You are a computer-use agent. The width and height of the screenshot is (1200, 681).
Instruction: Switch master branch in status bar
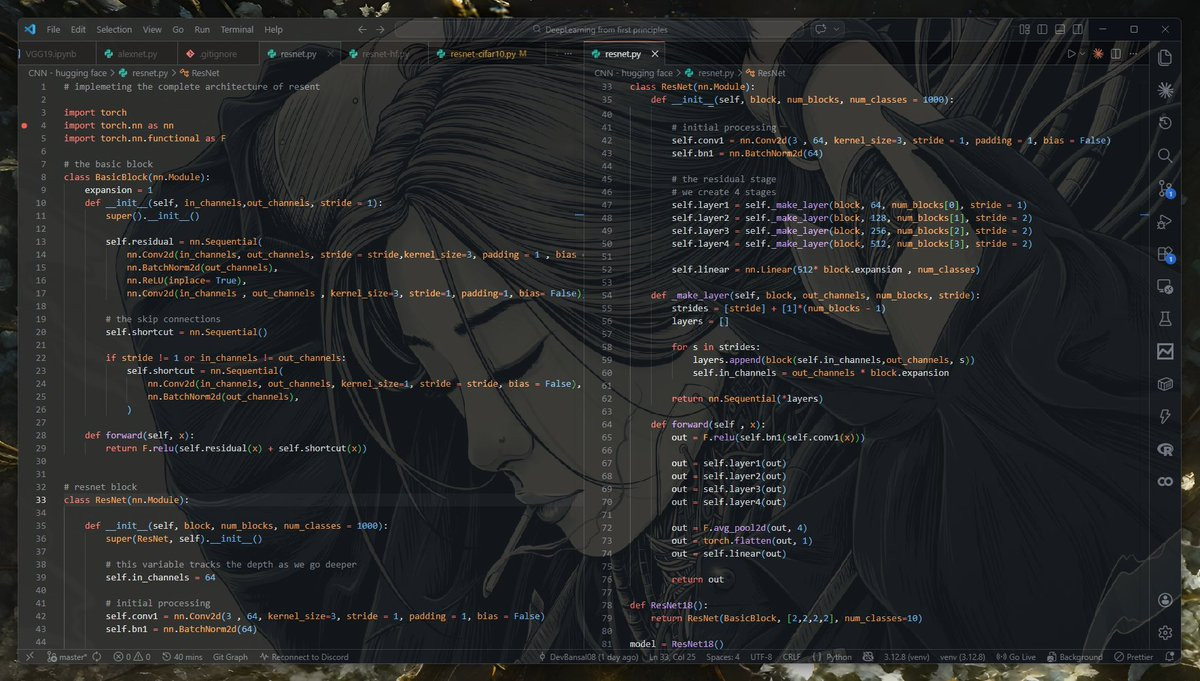point(66,657)
